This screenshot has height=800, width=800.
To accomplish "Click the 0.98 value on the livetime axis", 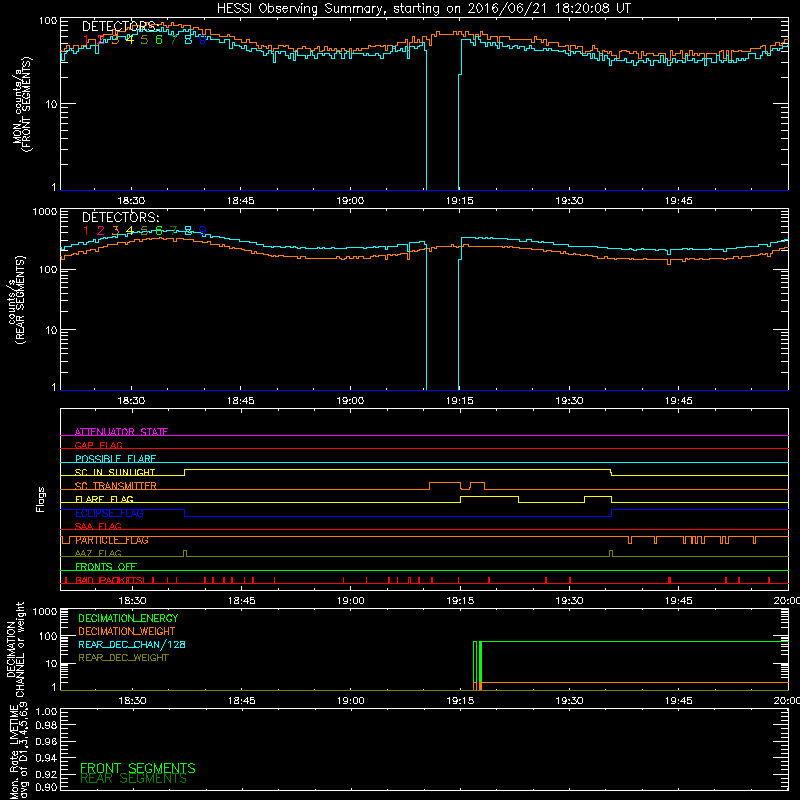I will tap(46, 726).
